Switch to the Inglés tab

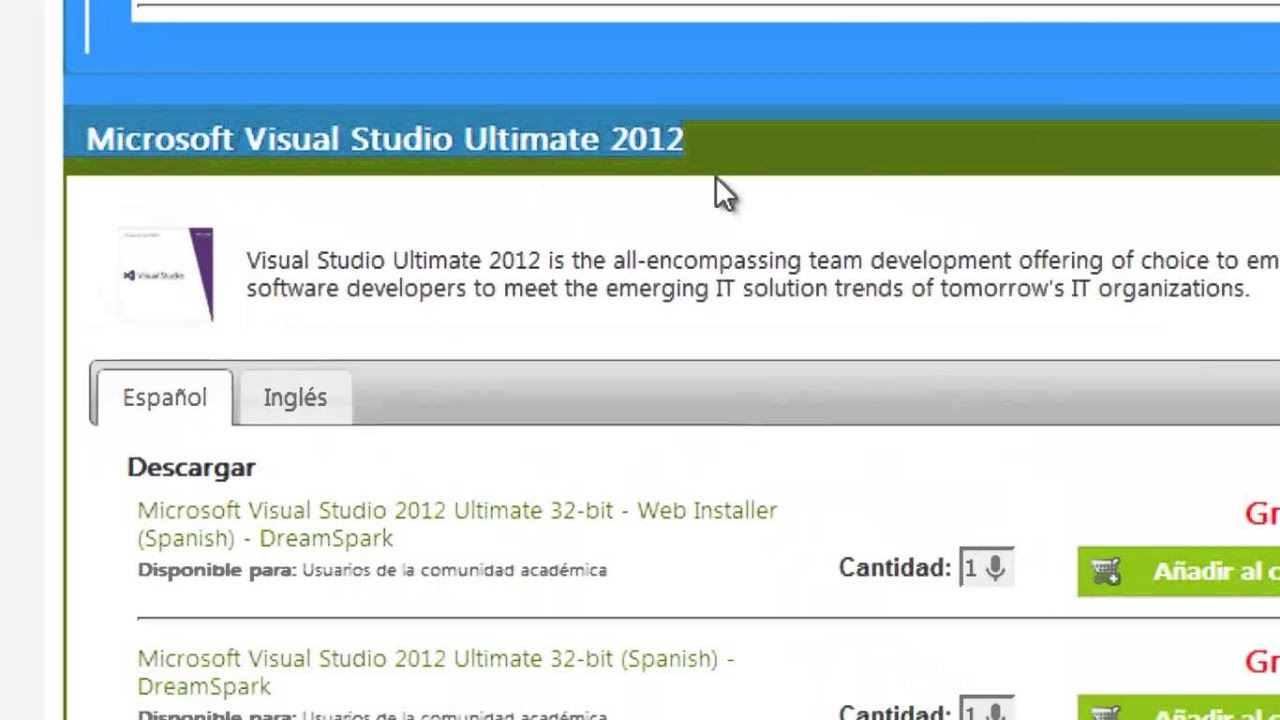[295, 397]
